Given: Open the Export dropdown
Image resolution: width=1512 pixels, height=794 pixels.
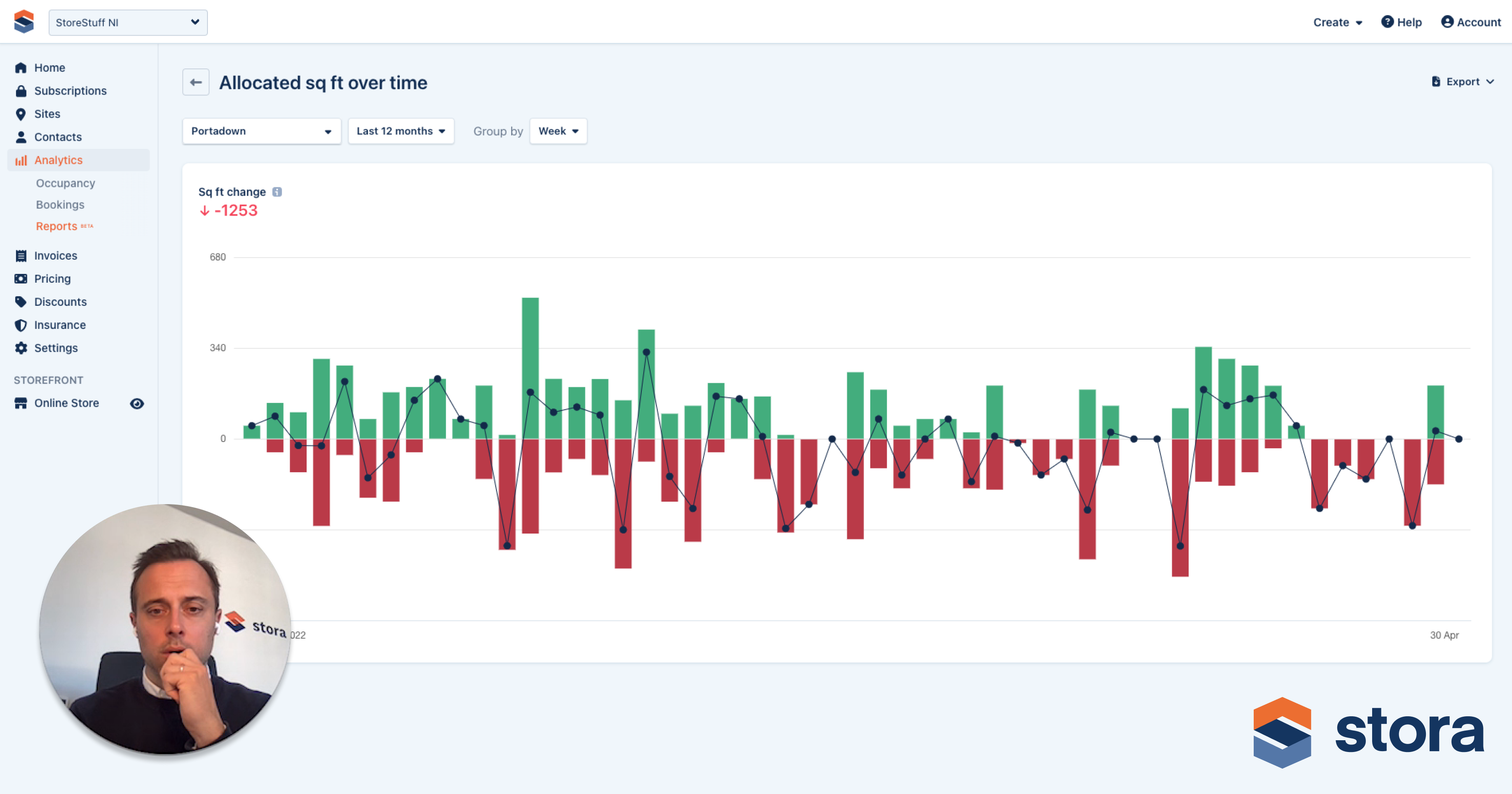Looking at the screenshot, I should tap(1462, 82).
